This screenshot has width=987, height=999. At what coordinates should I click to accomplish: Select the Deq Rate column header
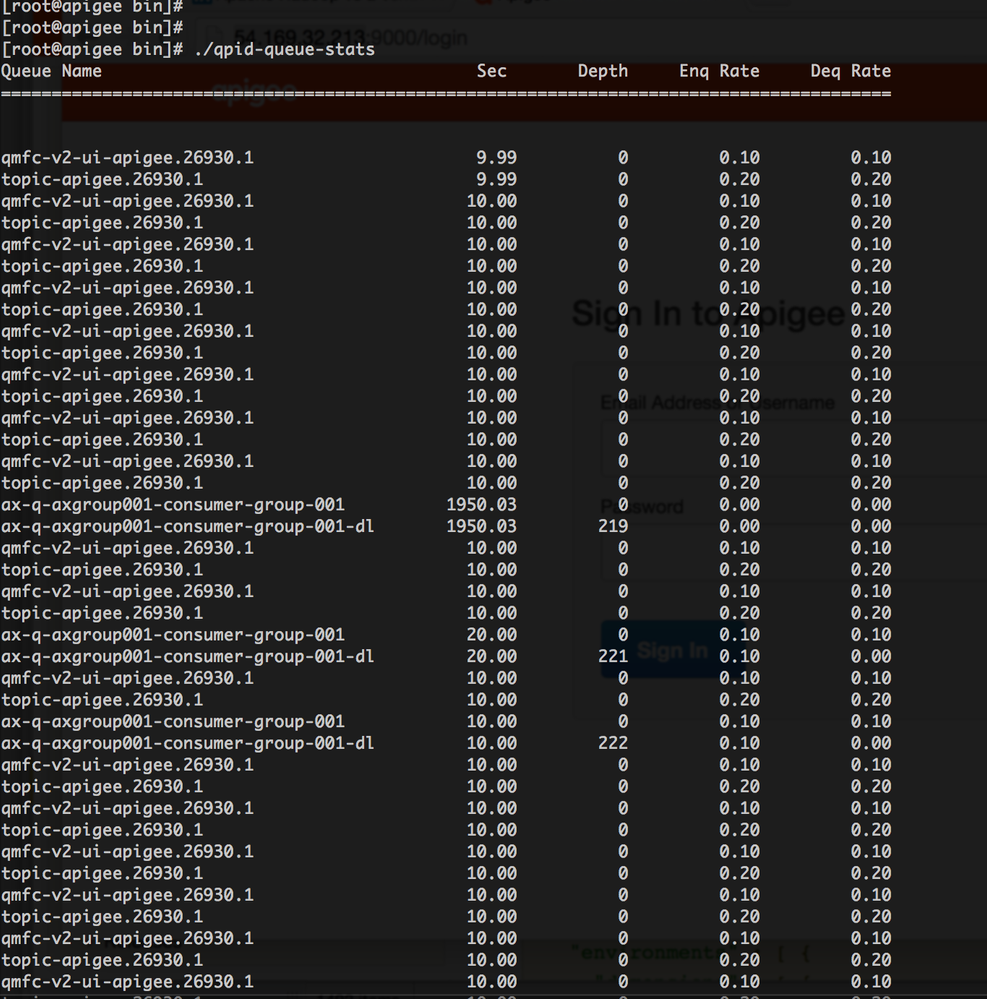click(x=851, y=71)
